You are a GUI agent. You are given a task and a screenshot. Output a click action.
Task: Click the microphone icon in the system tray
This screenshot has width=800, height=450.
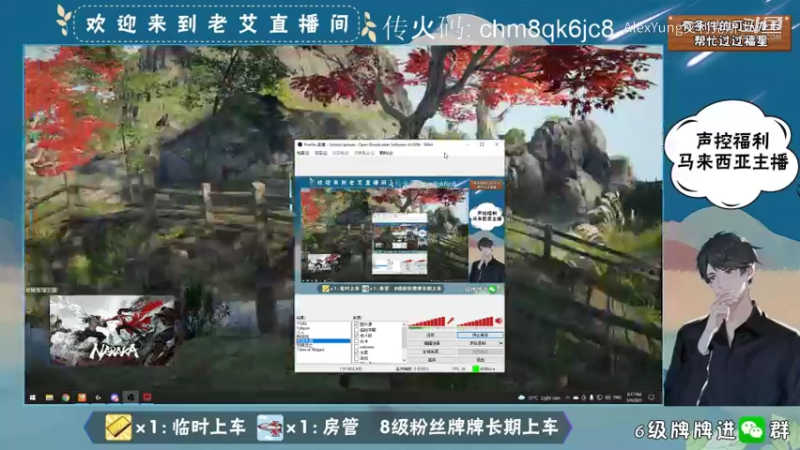coord(591,397)
